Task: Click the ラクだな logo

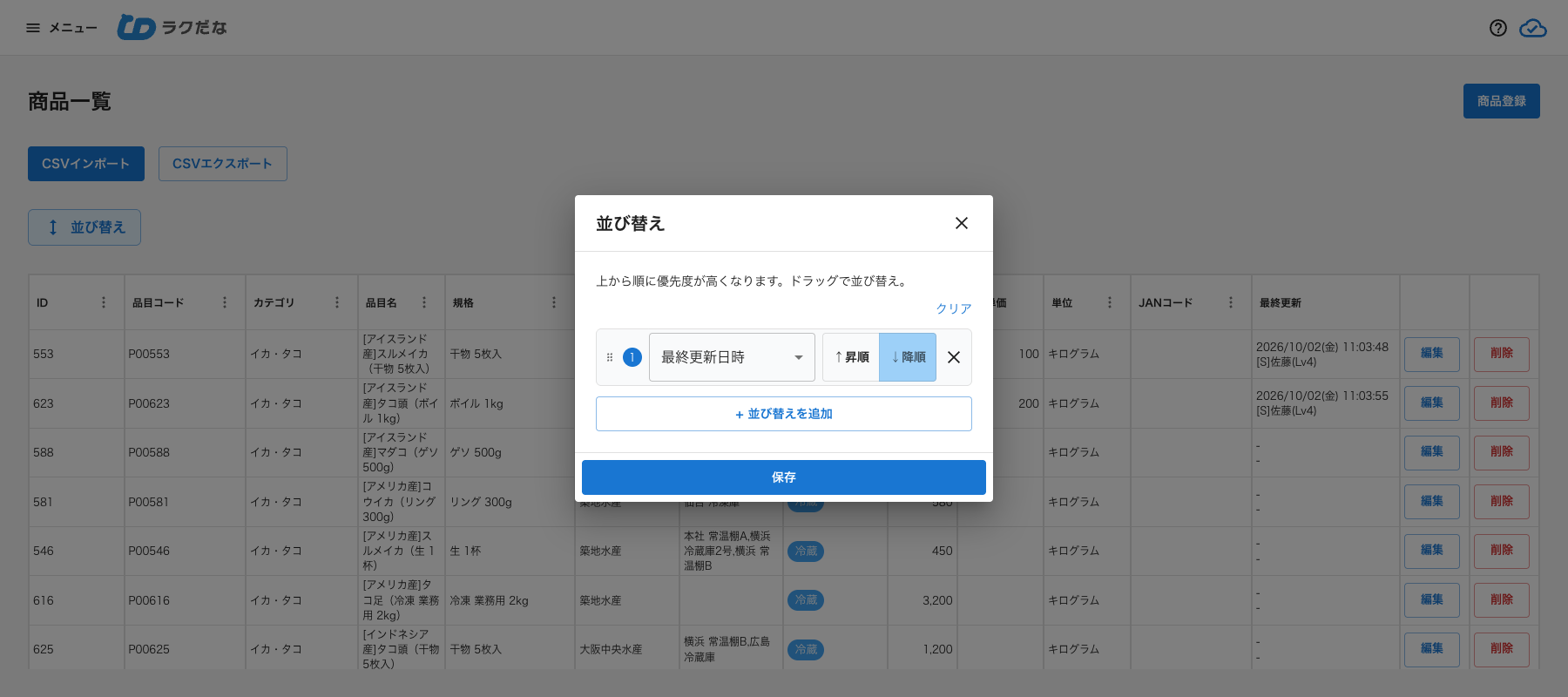Action: (172, 27)
